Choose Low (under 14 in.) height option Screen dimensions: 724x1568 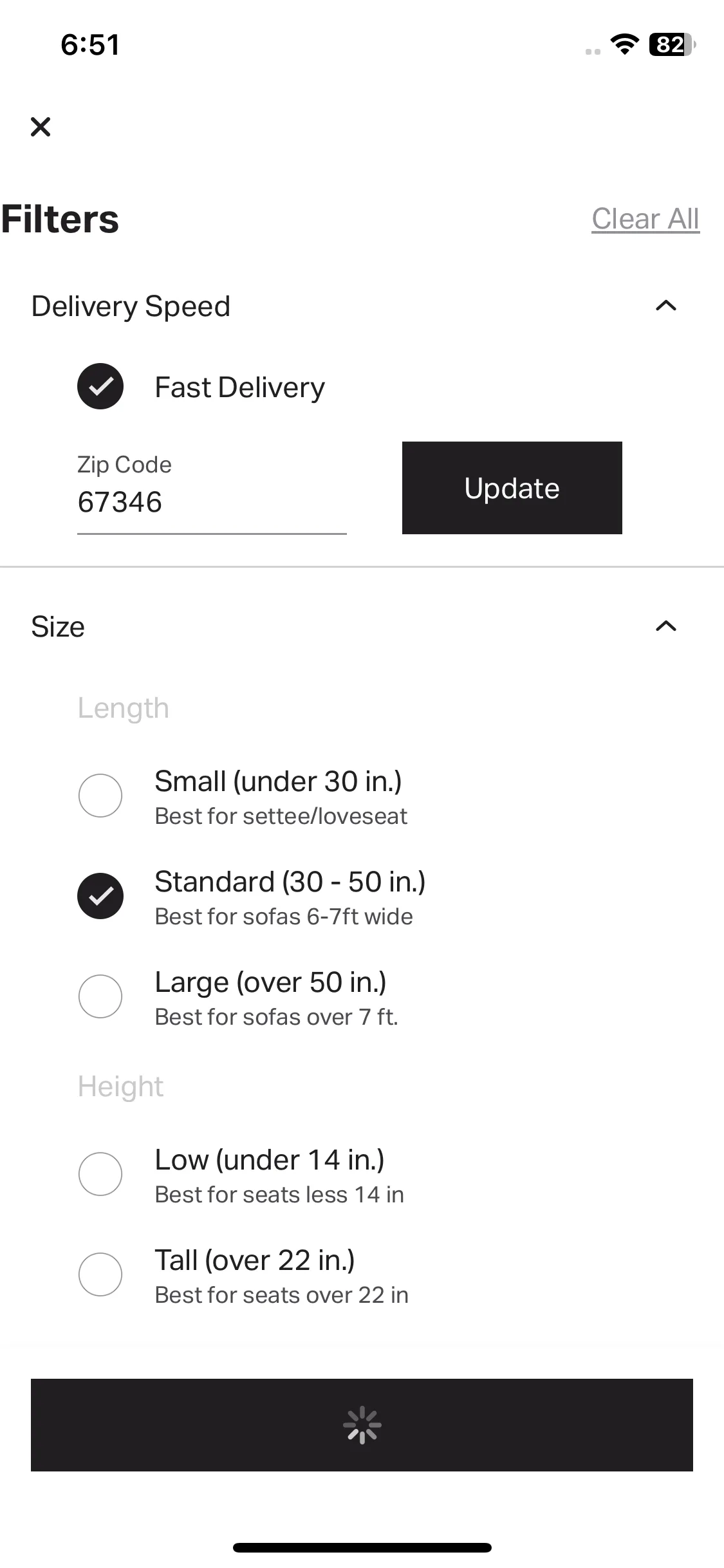pyautogui.click(x=100, y=1174)
